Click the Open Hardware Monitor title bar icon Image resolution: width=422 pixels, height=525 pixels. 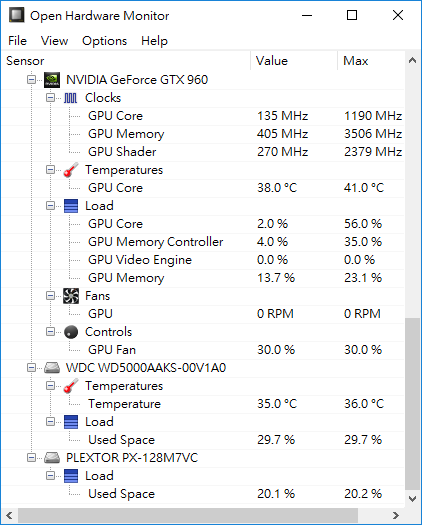coord(16,15)
